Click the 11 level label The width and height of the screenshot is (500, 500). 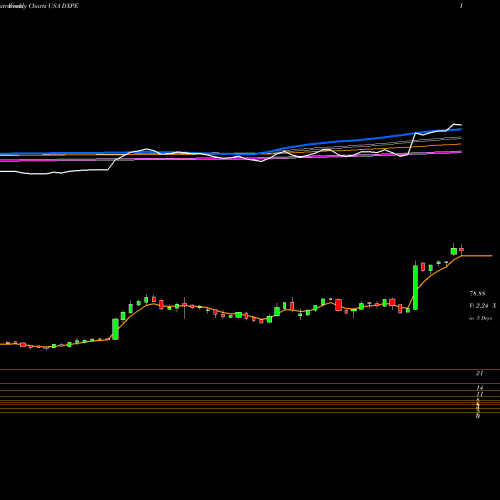(x=480, y=394)
